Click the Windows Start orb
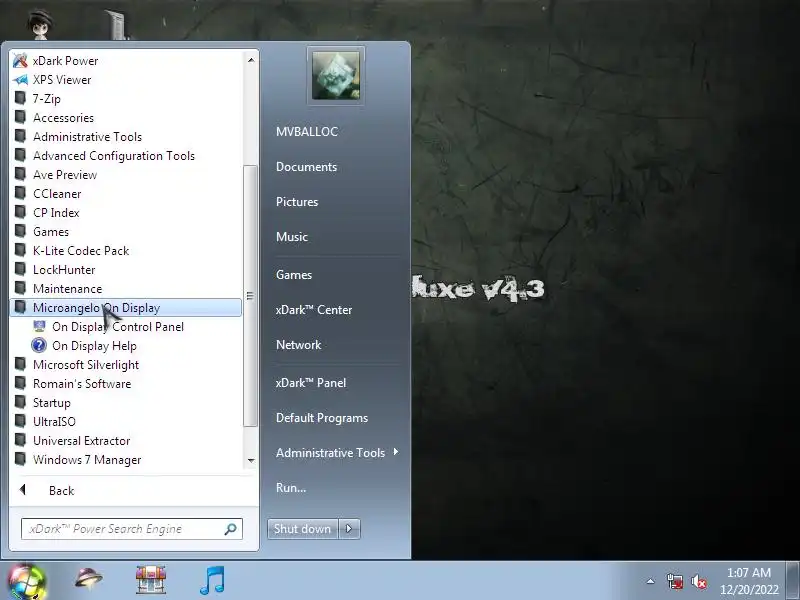This screenshot has width=800, height=600. pos(26,581)
